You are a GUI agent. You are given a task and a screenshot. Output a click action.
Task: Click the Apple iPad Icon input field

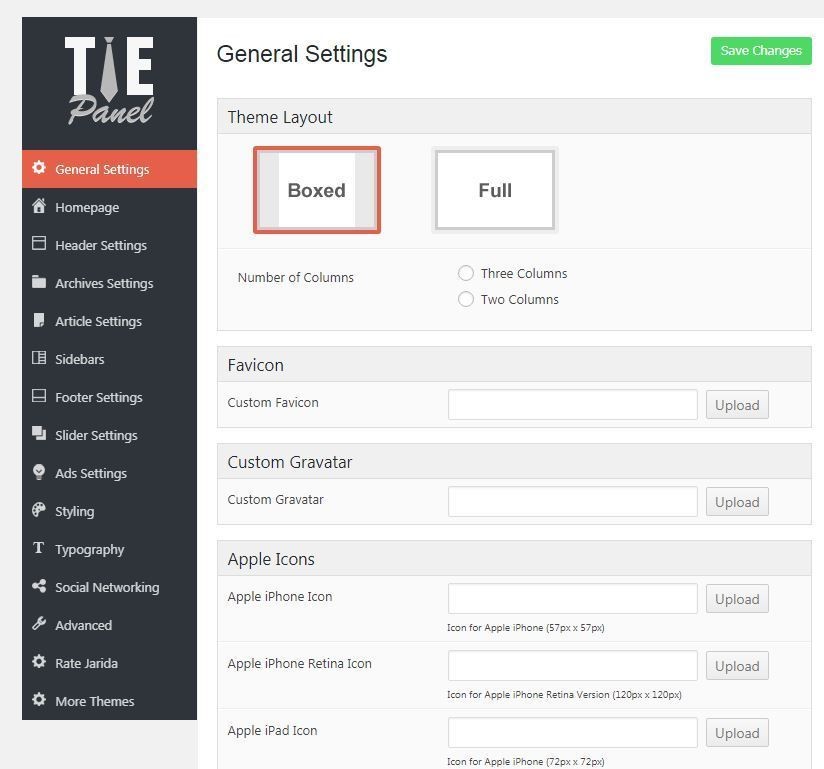coord(572,733)
